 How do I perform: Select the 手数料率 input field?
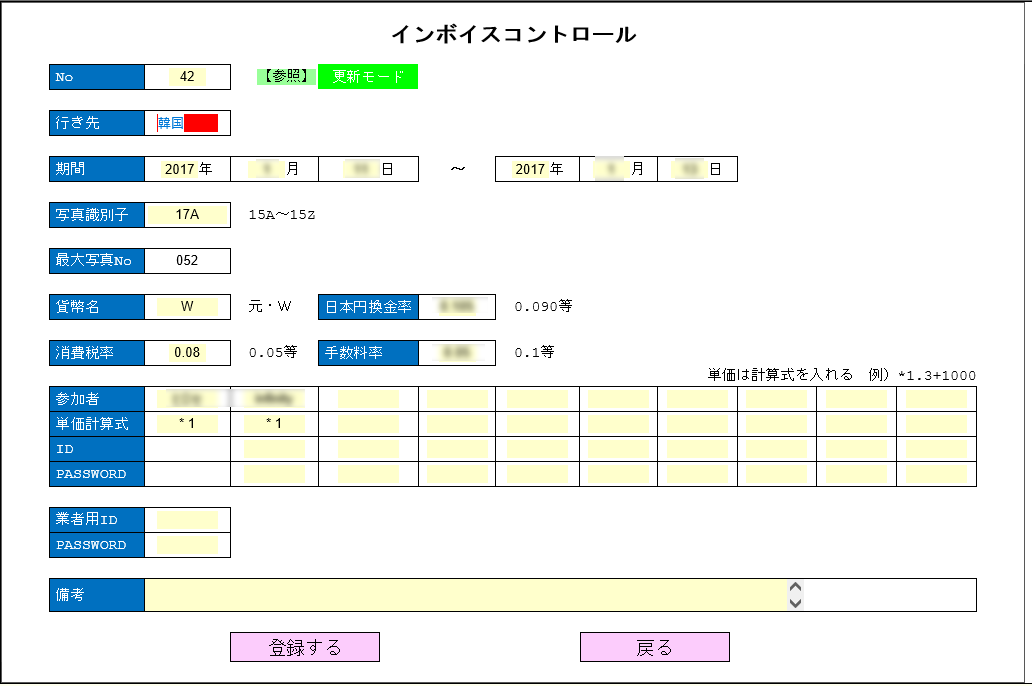click(456, 353)
